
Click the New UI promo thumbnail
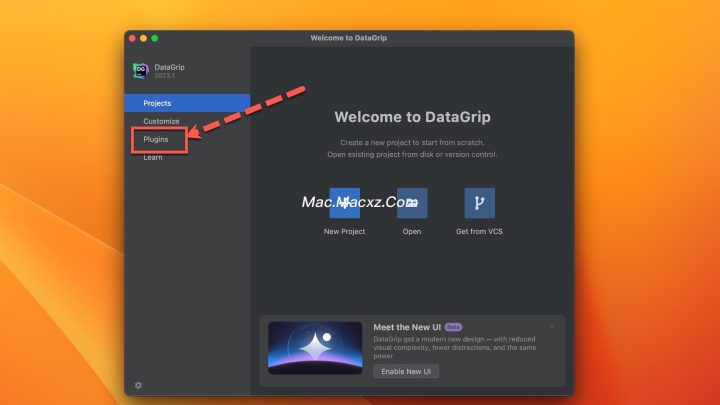coord(315,348)
